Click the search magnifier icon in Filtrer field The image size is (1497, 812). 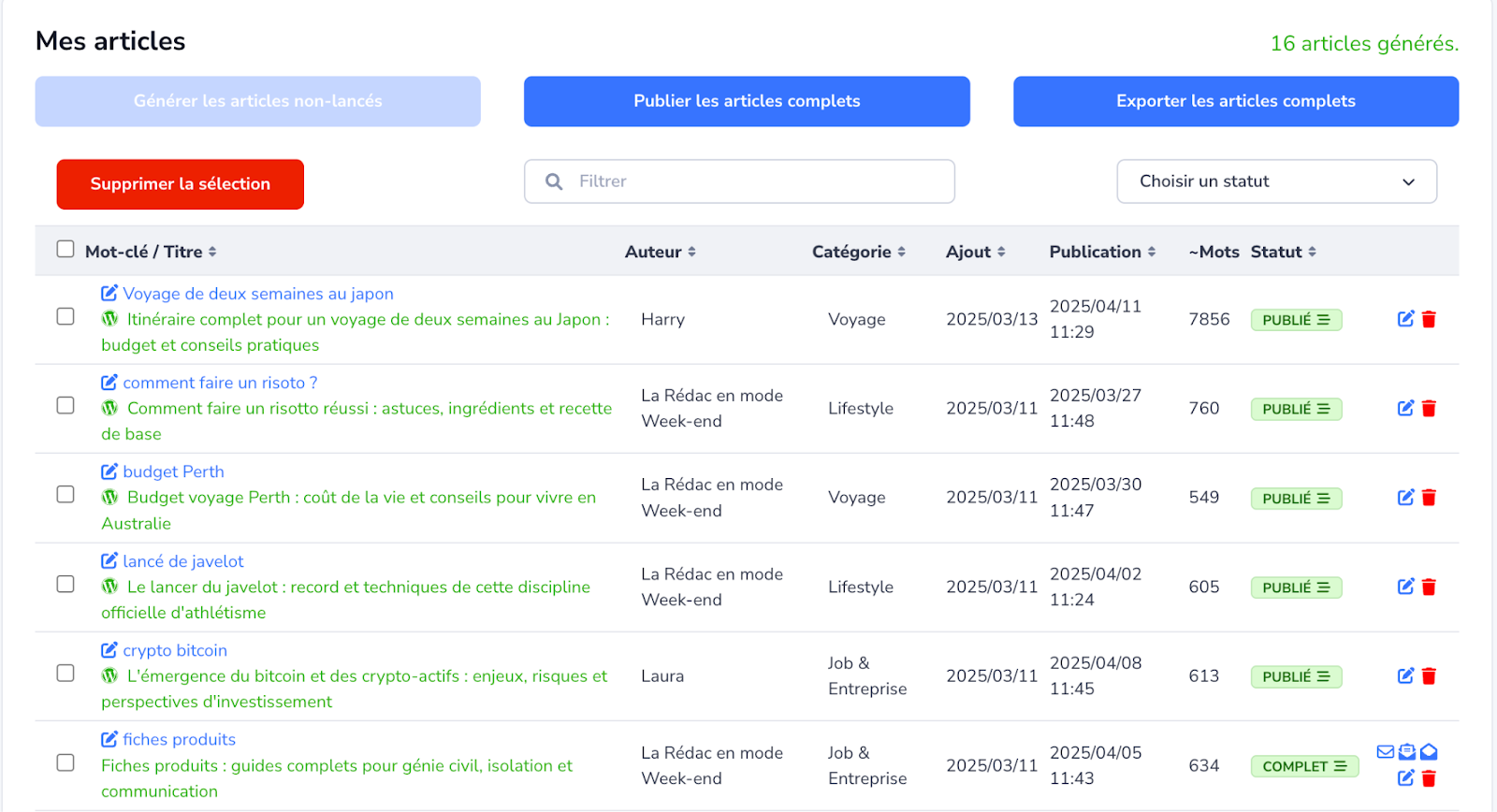coord(554,181)
